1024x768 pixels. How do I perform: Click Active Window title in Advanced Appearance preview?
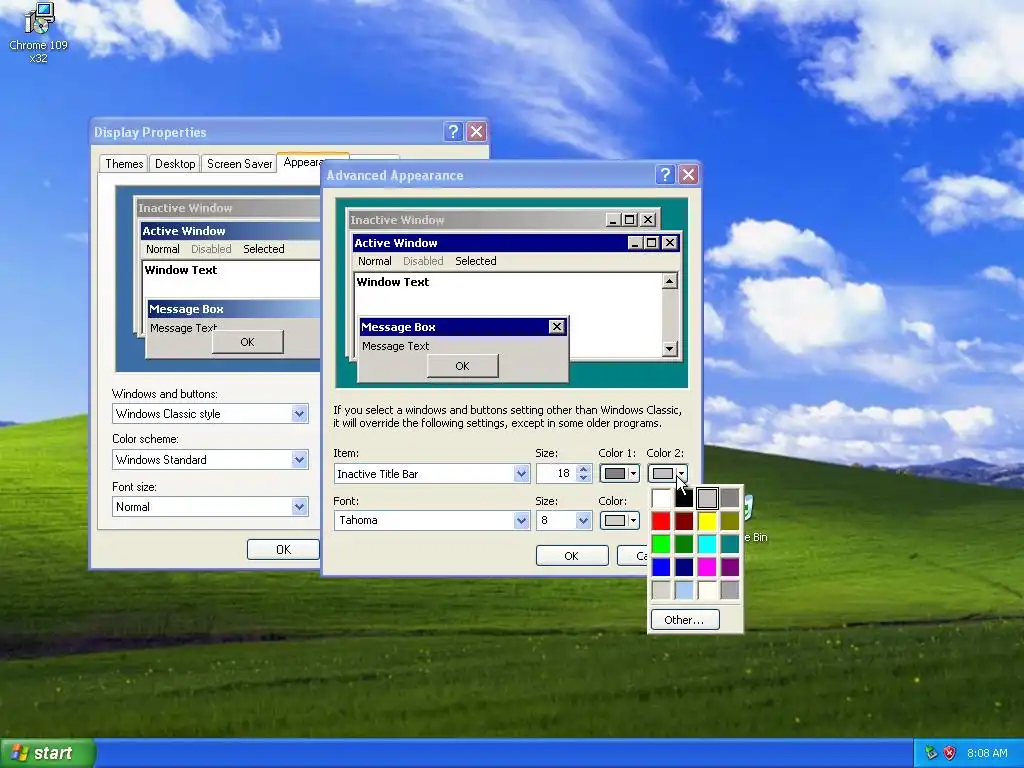pyautogui.click(x=396, y=243)
